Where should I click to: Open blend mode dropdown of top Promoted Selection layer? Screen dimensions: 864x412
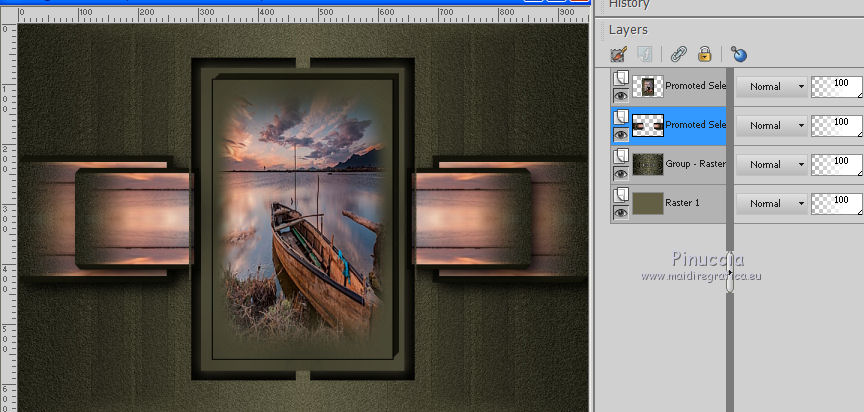(771, 86)
